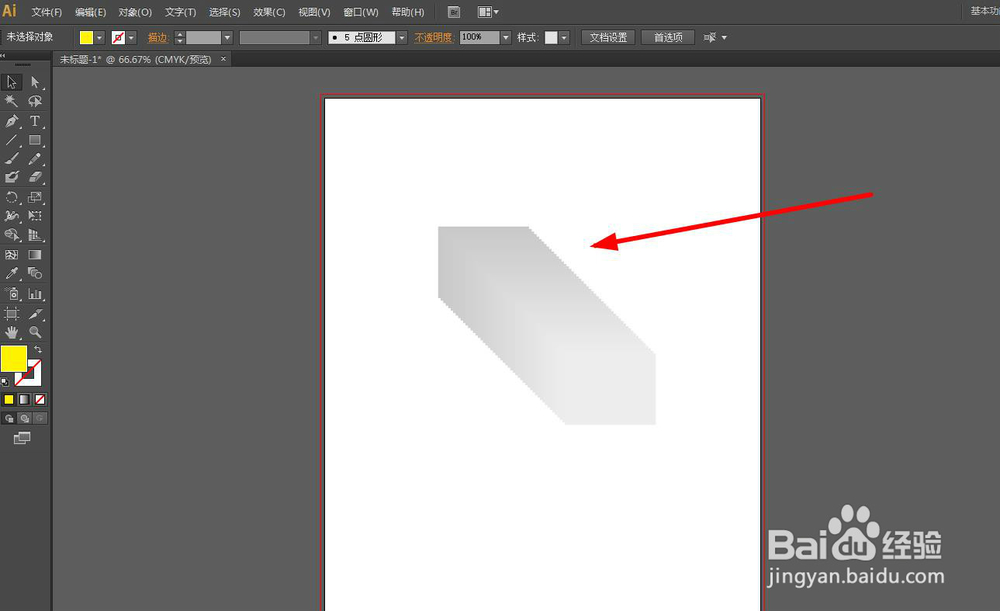Select the Perspective Grid tool
This screenshot has height=611, width=1000.
click(x=35, y=235)
